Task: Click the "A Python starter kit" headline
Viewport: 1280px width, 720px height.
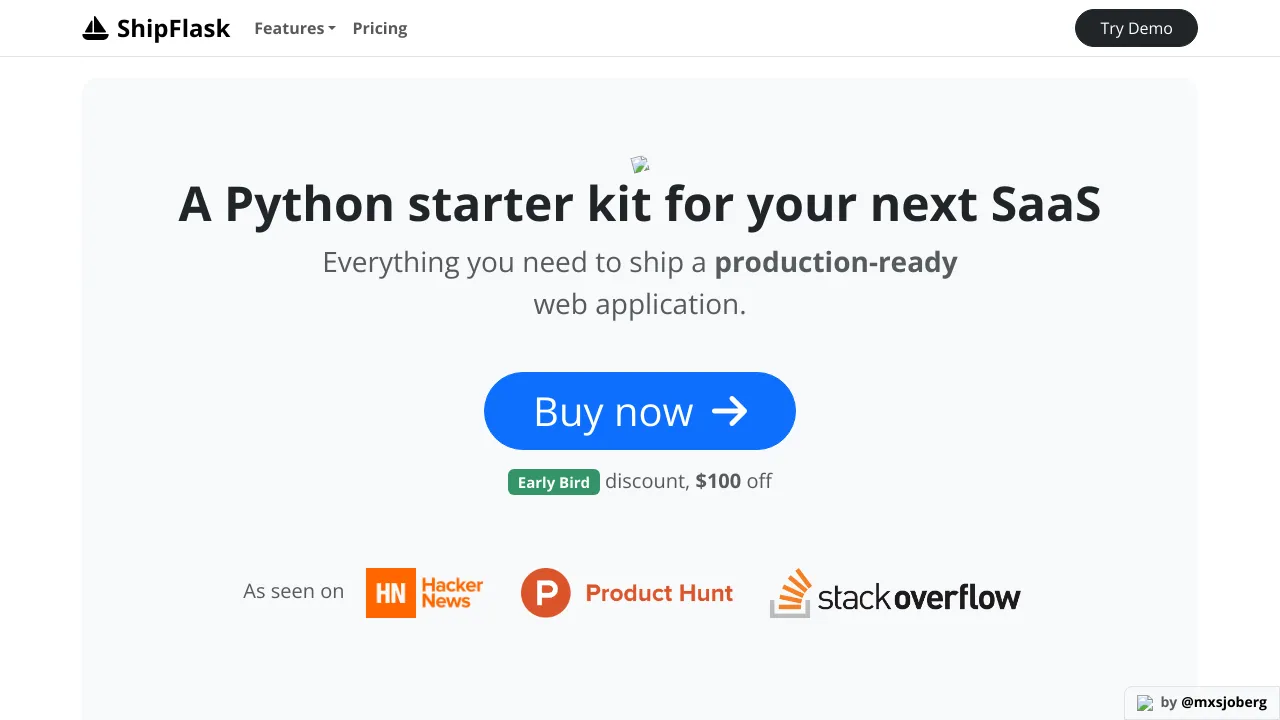Action: click(640, 204)
